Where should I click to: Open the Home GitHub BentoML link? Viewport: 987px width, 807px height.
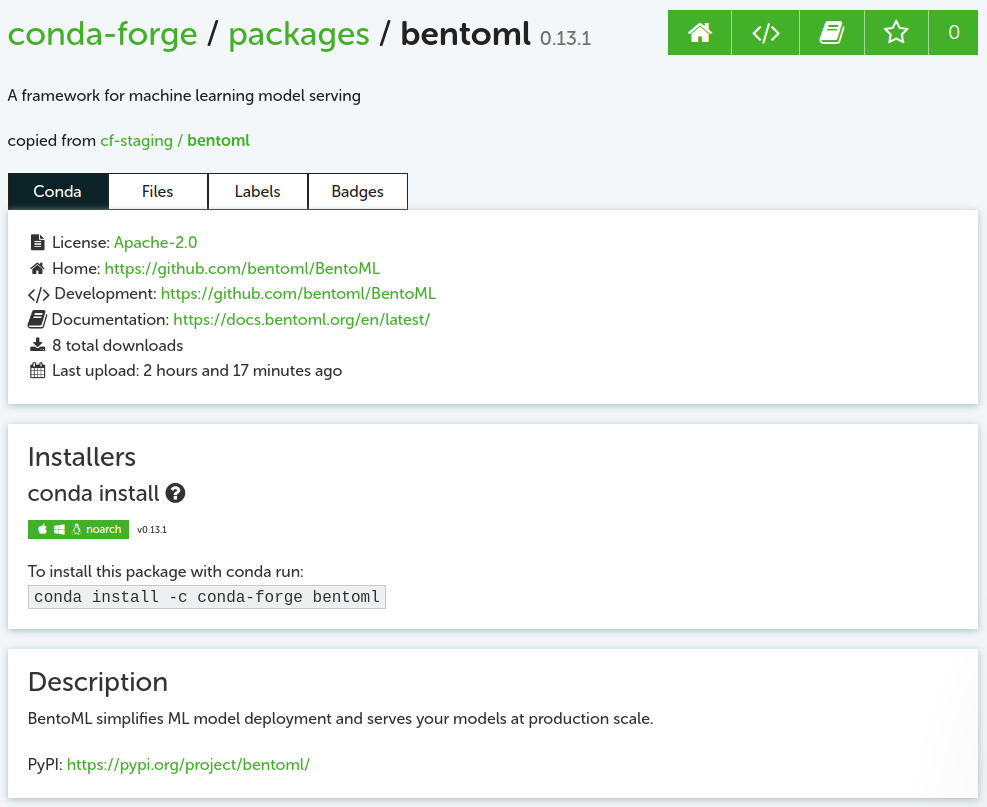click(242, 268)
